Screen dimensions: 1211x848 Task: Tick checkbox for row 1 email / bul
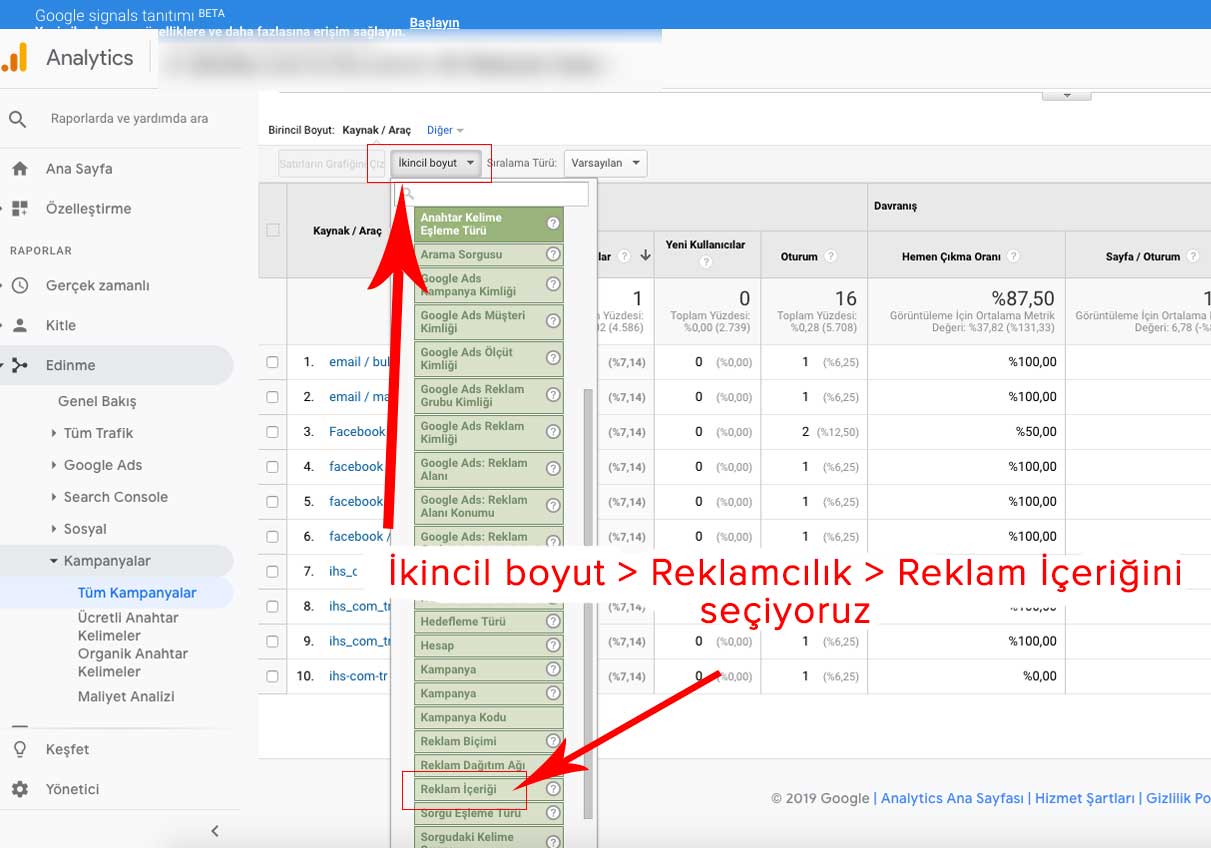[272, 362]
